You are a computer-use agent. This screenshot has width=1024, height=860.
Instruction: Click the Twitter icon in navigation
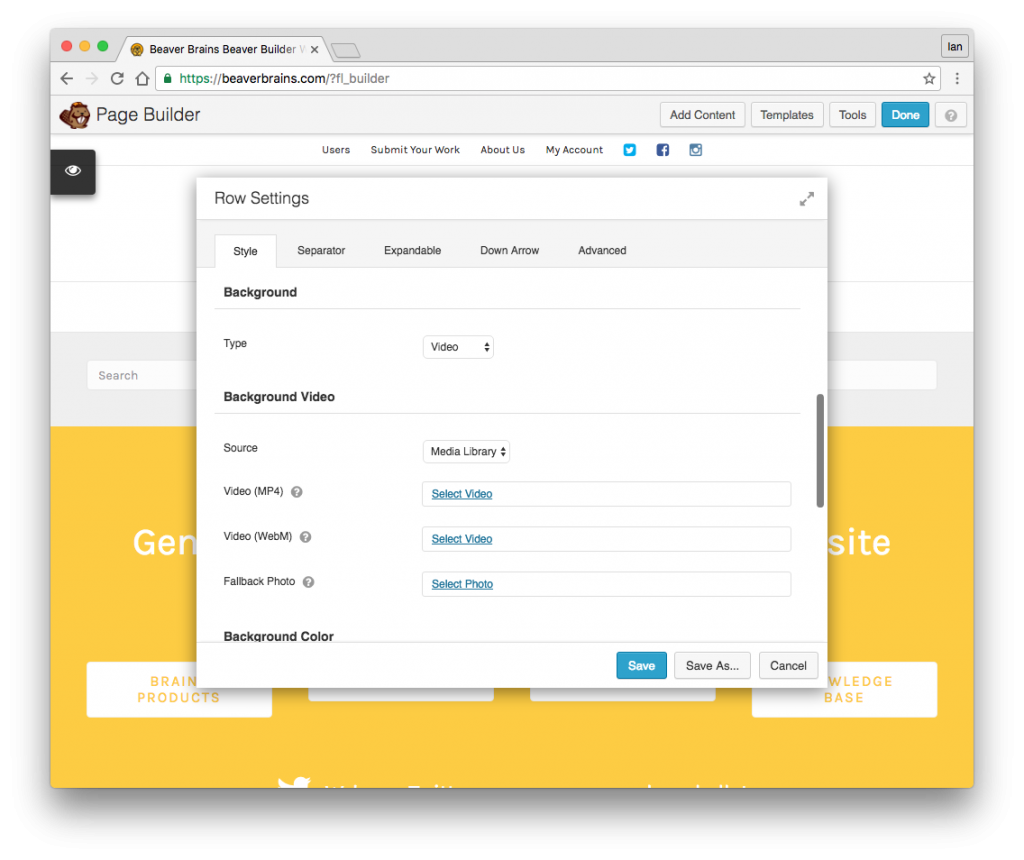(x=629, y=150)
